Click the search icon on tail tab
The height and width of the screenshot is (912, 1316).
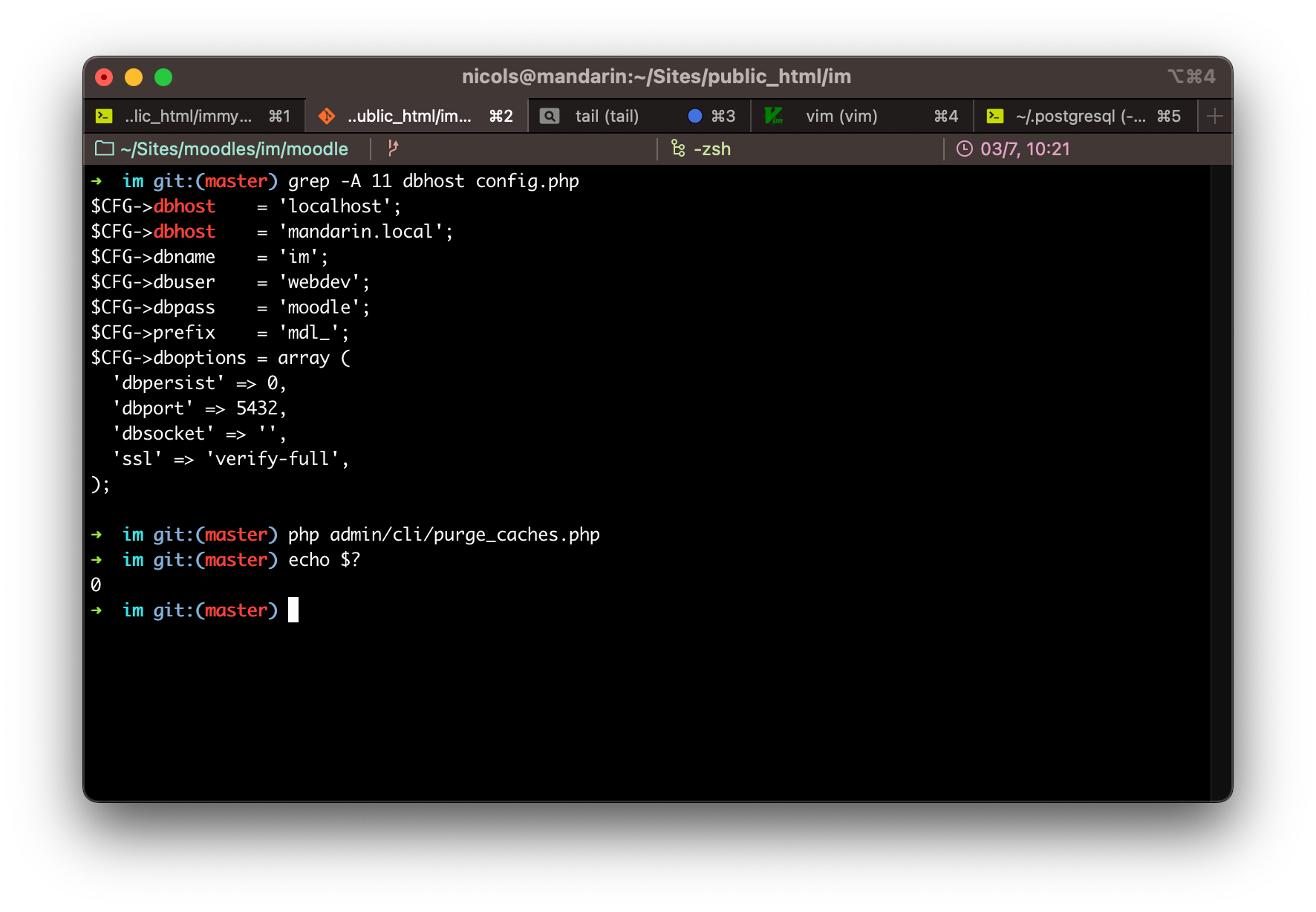tap(550, 116)
